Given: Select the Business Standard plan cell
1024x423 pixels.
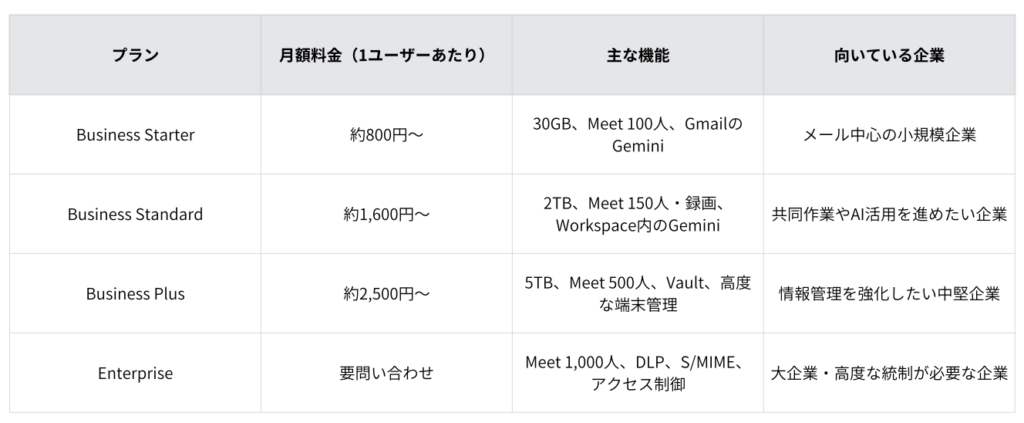Looking at the screenshot, I should click(135, 214).
